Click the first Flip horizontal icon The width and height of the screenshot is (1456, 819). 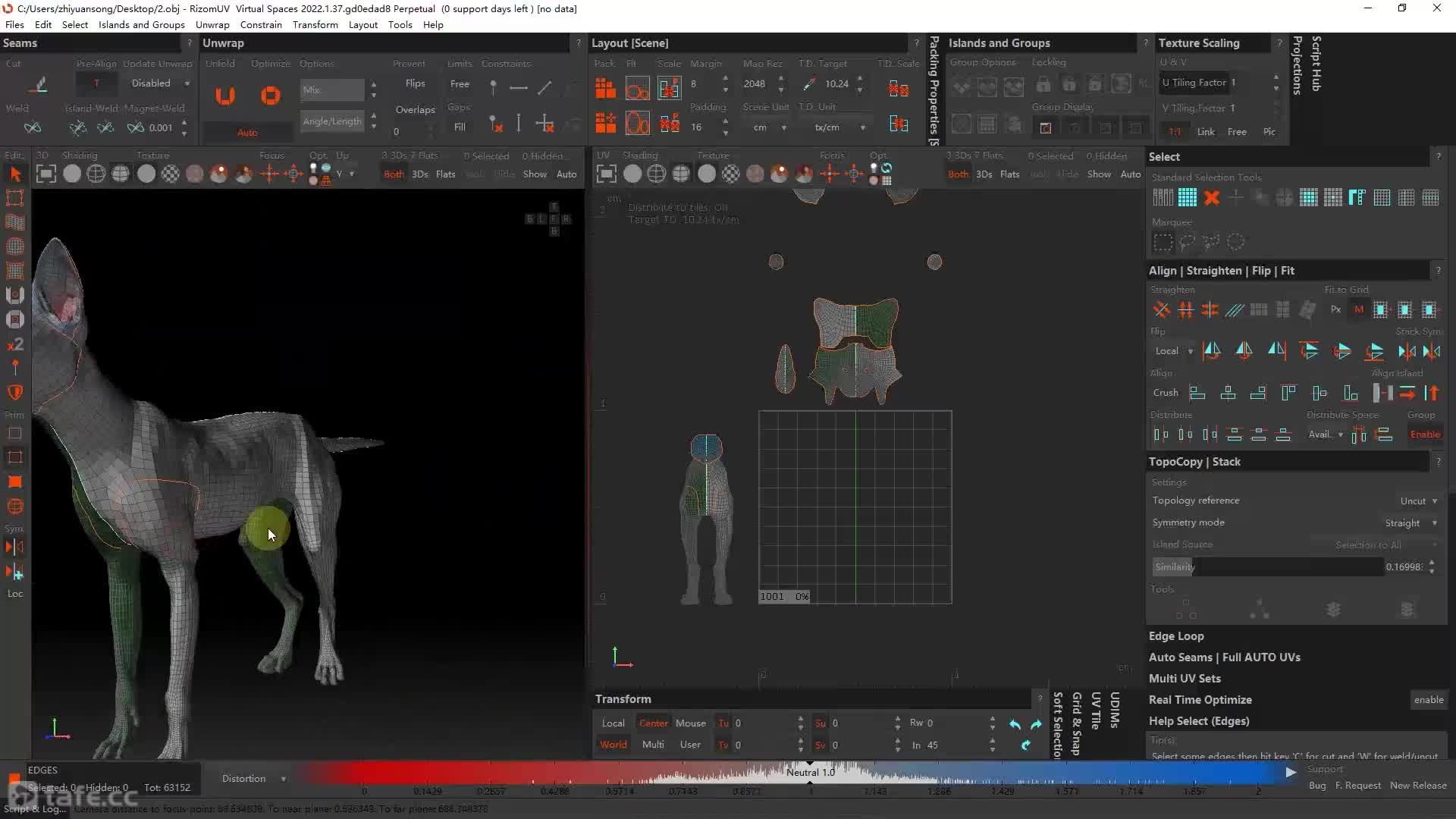pos(1212,350)
